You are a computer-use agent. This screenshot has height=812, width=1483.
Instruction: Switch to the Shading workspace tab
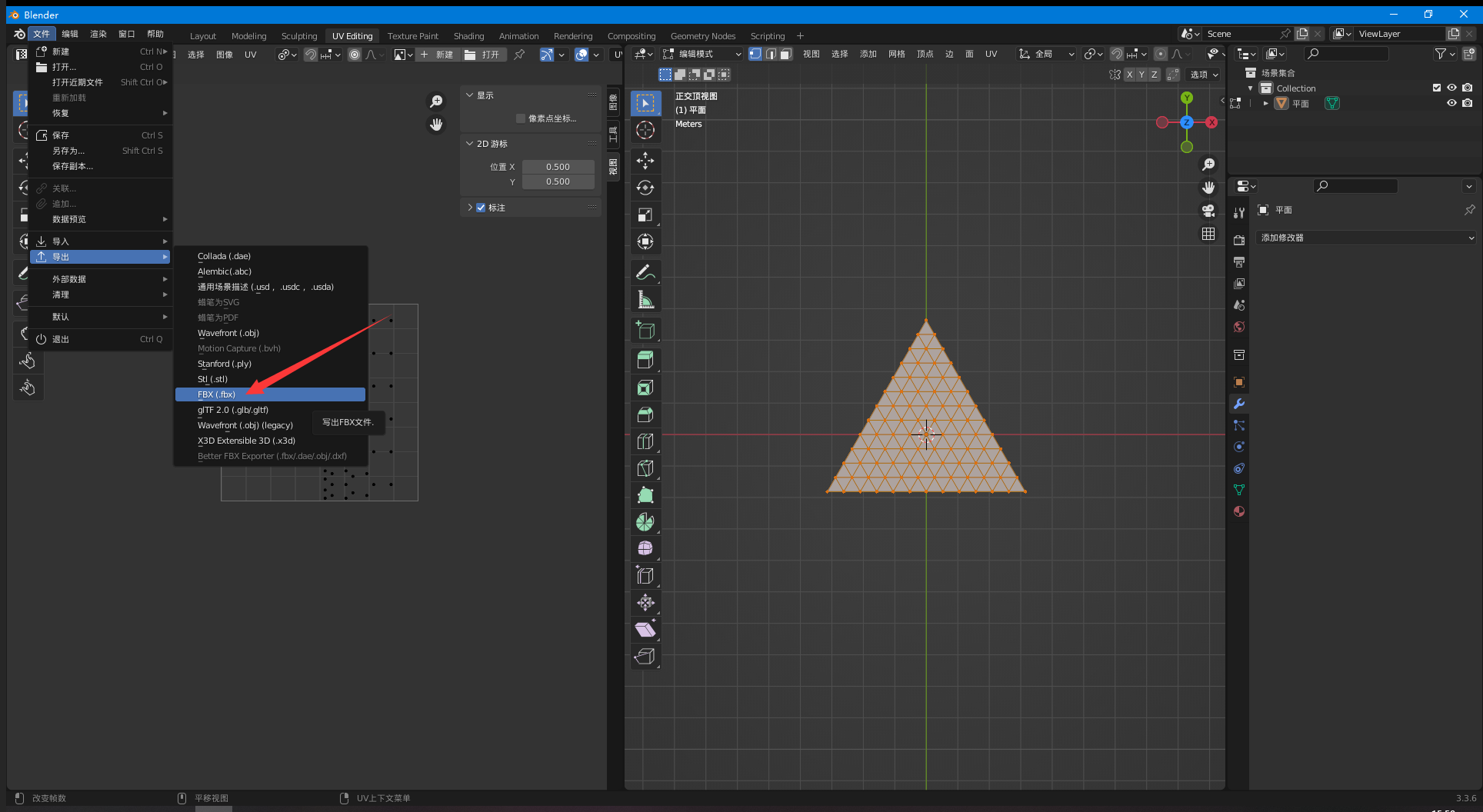468,36
